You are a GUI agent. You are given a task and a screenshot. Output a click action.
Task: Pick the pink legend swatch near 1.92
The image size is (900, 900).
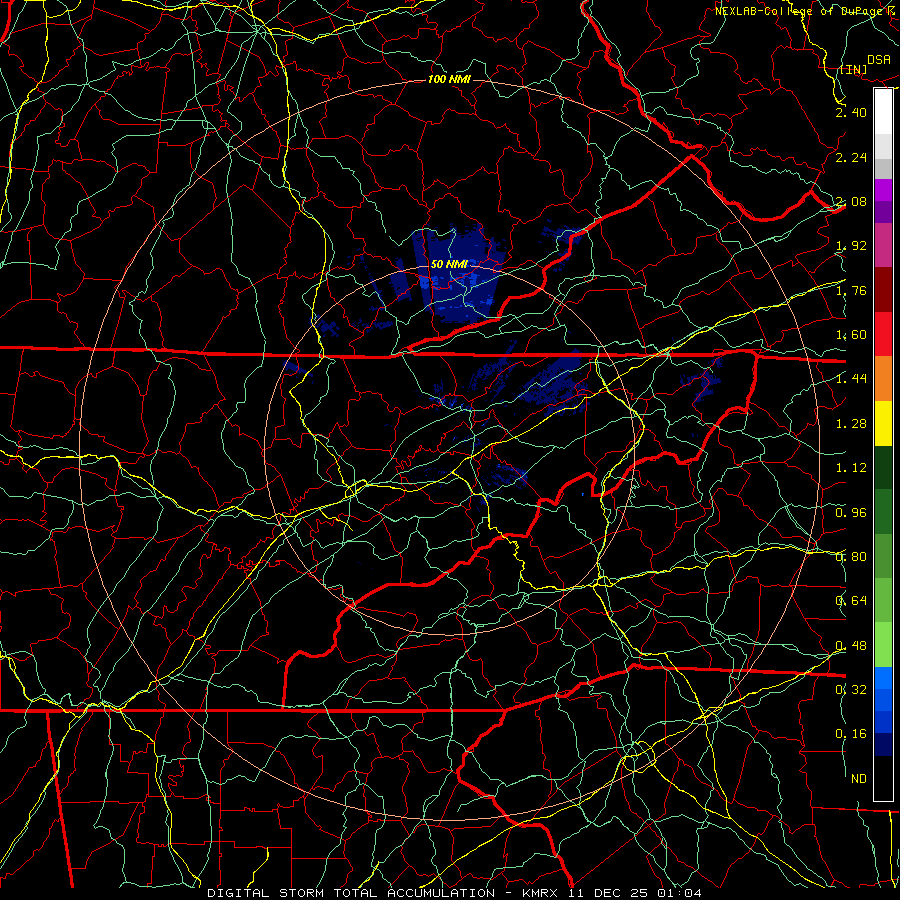click(x=883, y=246)
